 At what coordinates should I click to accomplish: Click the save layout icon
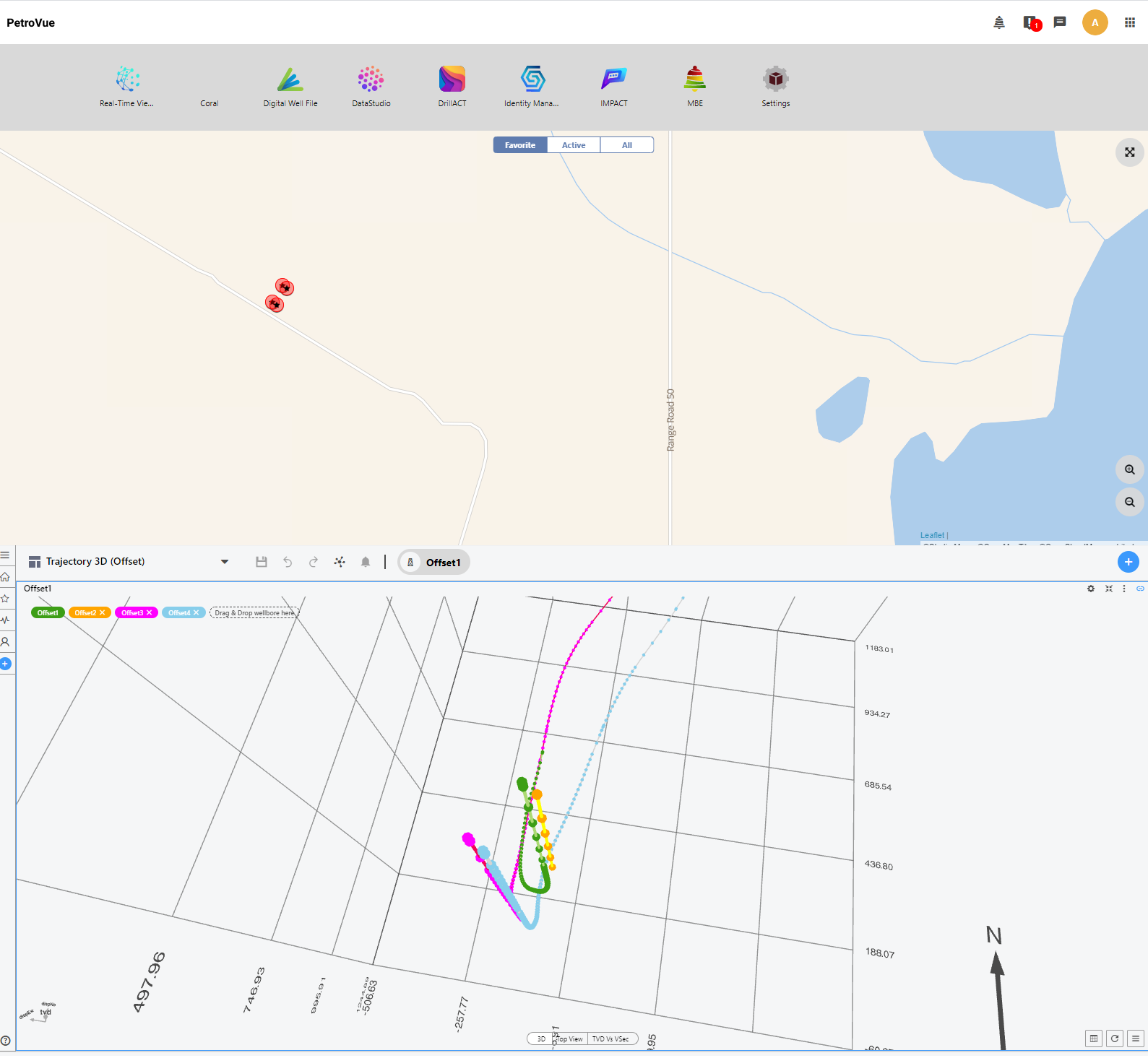coord(262,562)
